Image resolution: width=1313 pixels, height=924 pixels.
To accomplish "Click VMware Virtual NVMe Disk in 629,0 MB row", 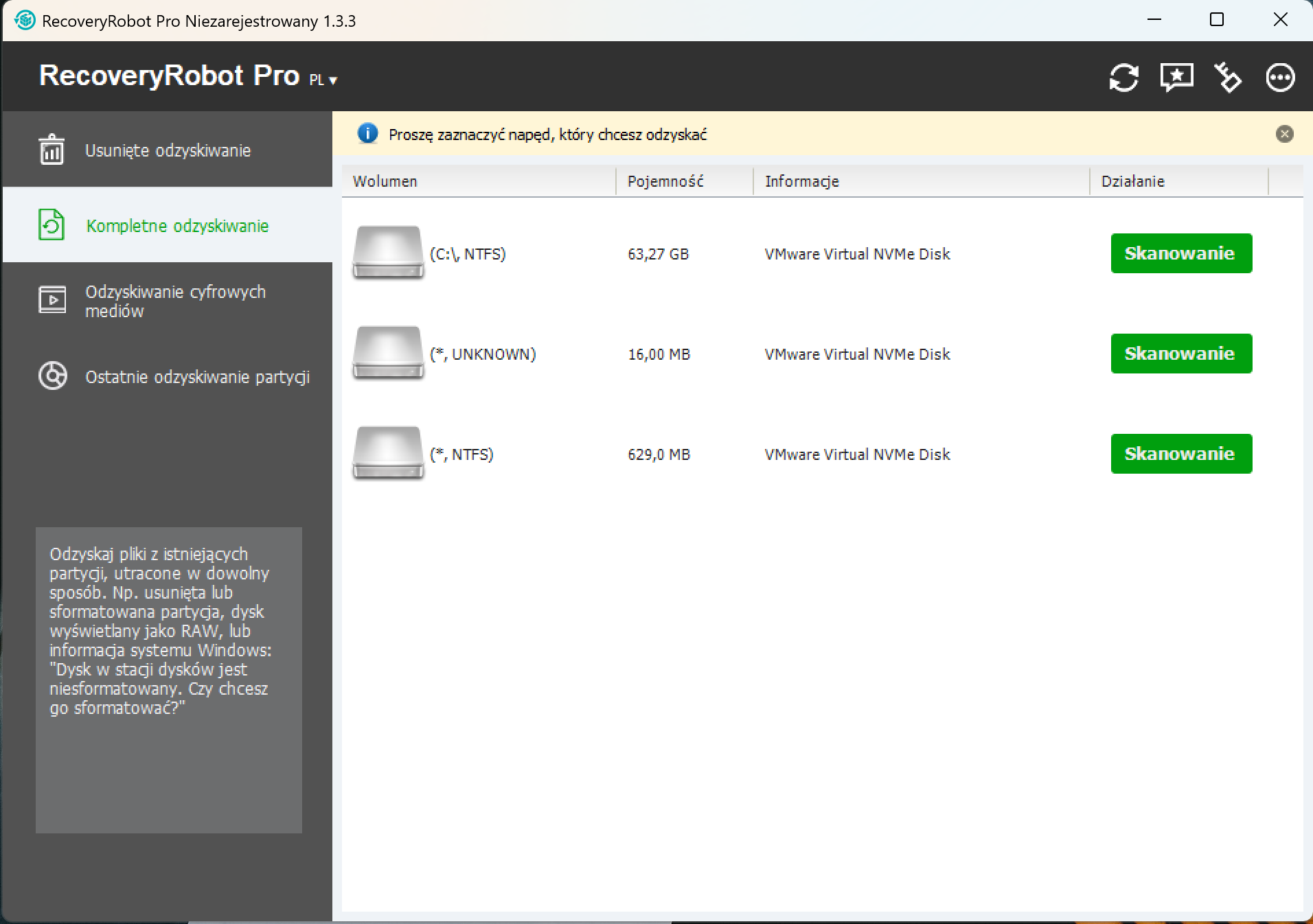I will (x=857, y=454).
